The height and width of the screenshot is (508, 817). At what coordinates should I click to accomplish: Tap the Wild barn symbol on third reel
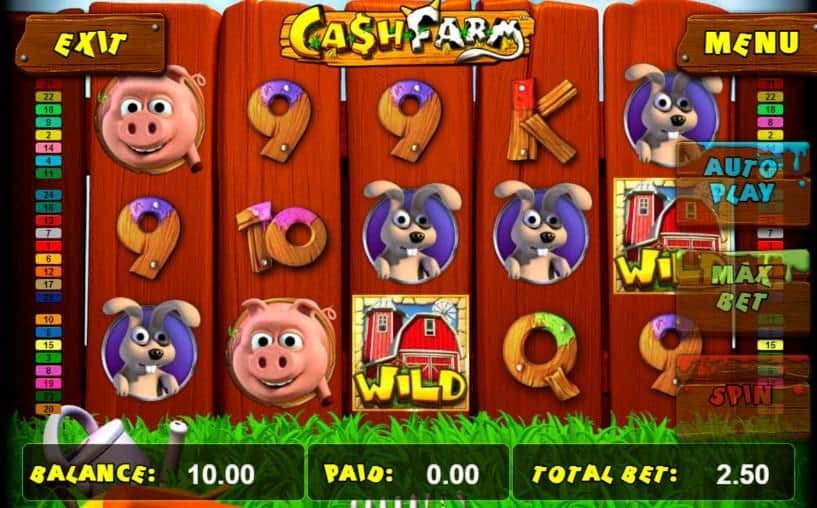point(410,352)
